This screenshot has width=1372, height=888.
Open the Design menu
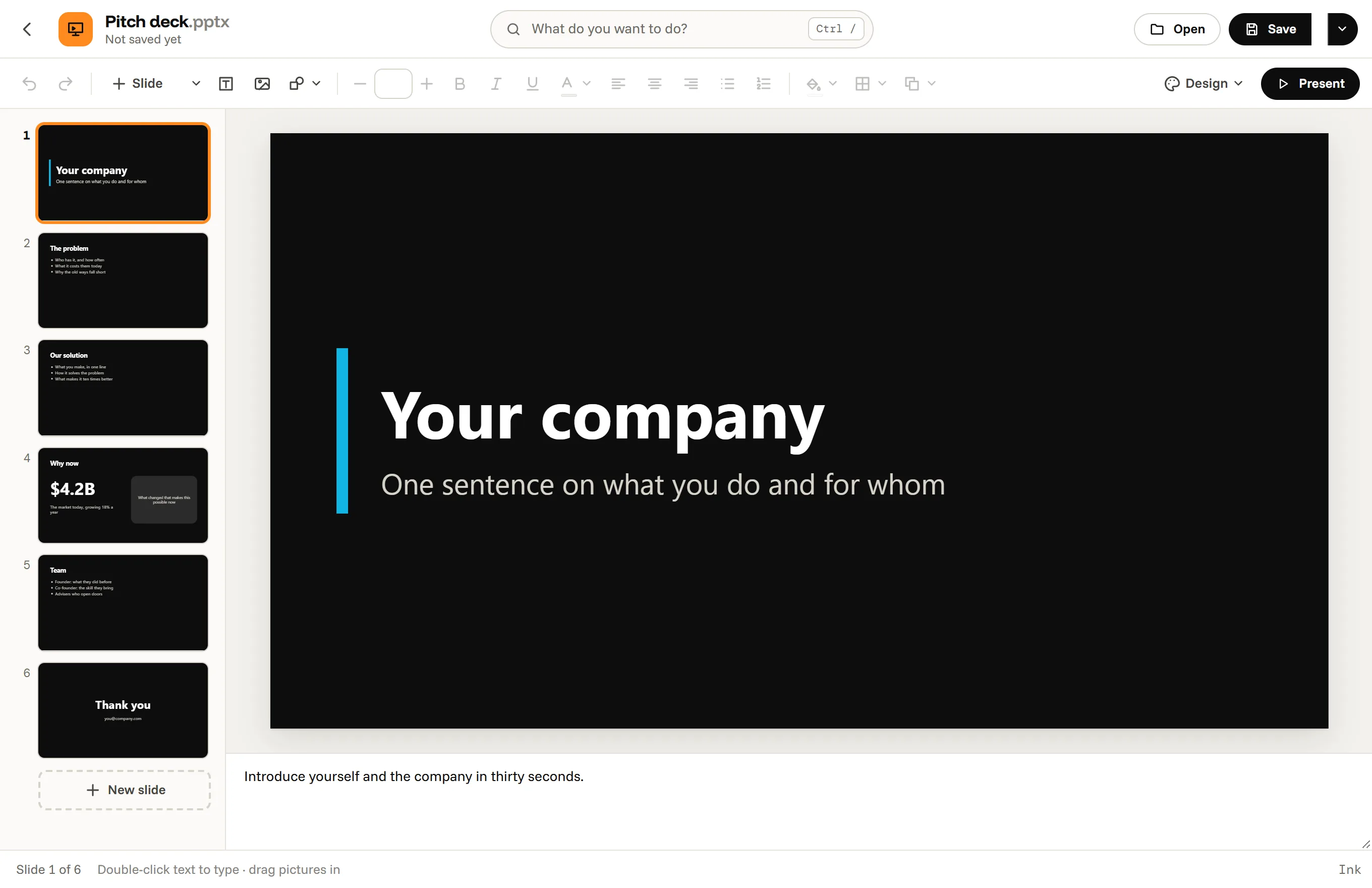point(1204,84)
